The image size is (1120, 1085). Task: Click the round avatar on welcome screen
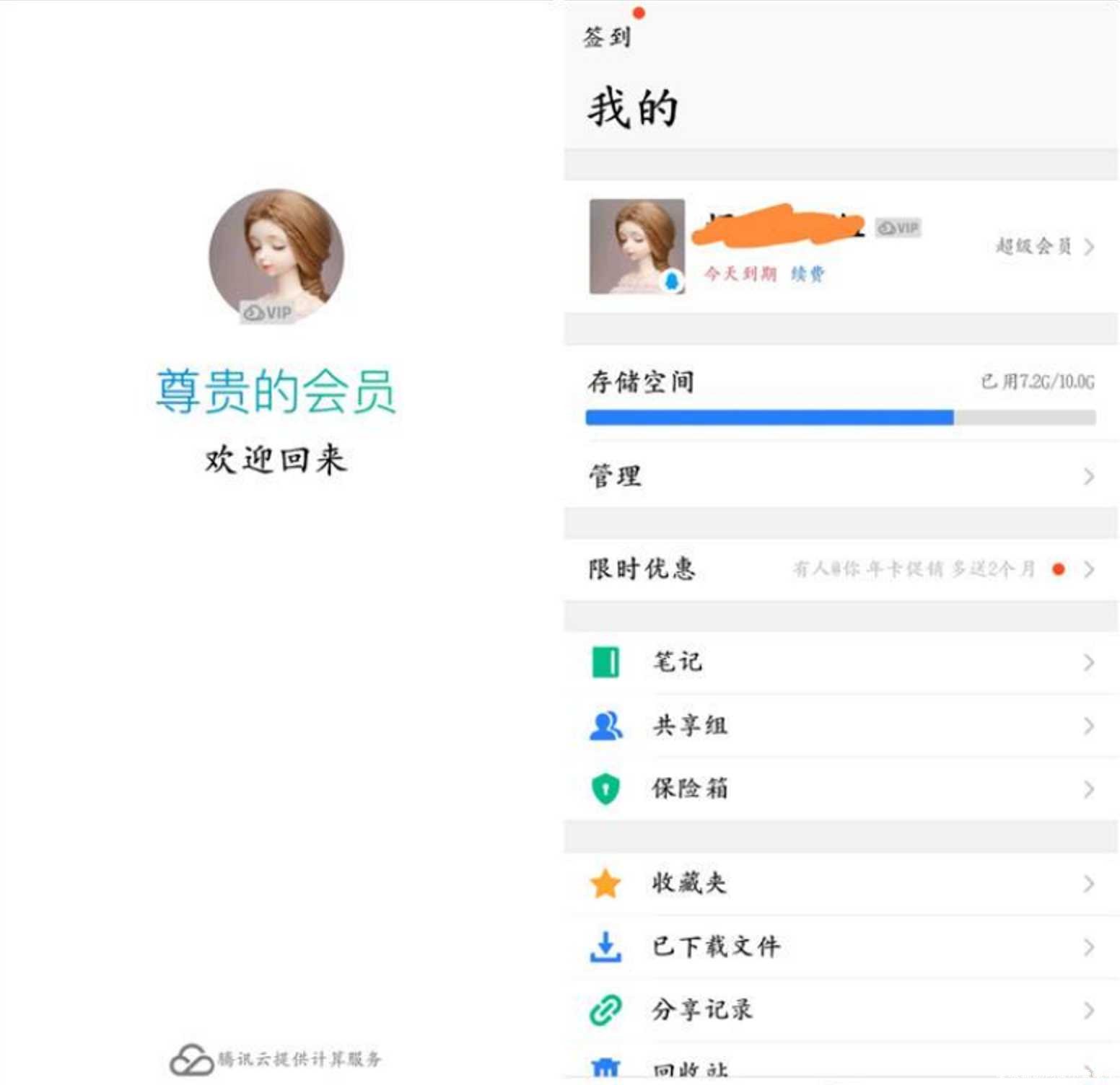(276, 256)
